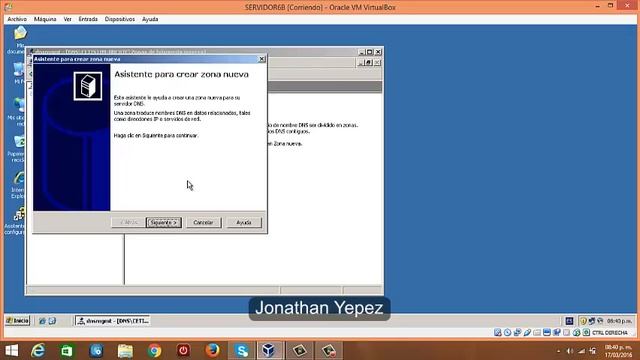Open the Windows Store taskbar icon
Screen dimensions: 640x360
(67, 351)
